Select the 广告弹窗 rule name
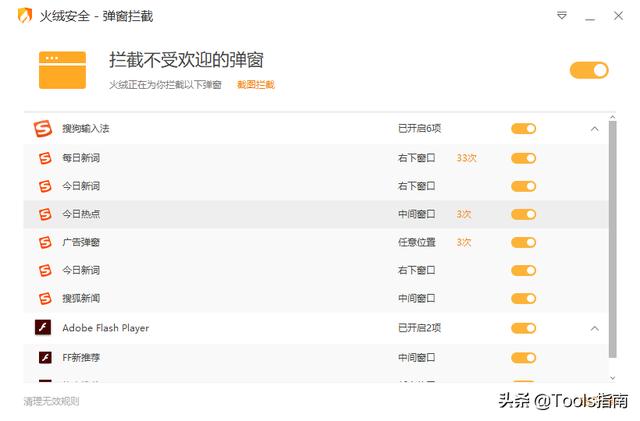This screenshot has height=421, width=640. click(x=81, y=242)
